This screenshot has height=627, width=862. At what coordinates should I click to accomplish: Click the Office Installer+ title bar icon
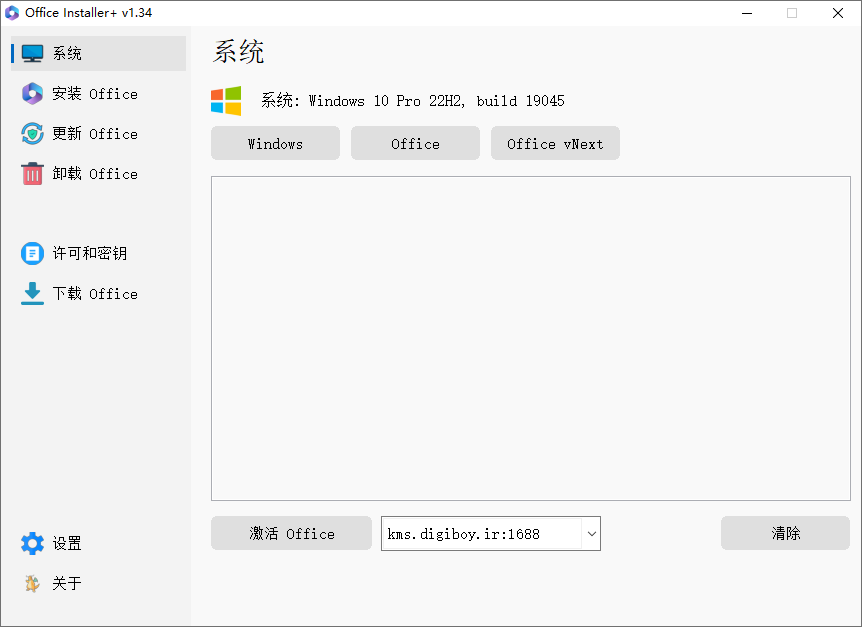click(x=12, y=13)
